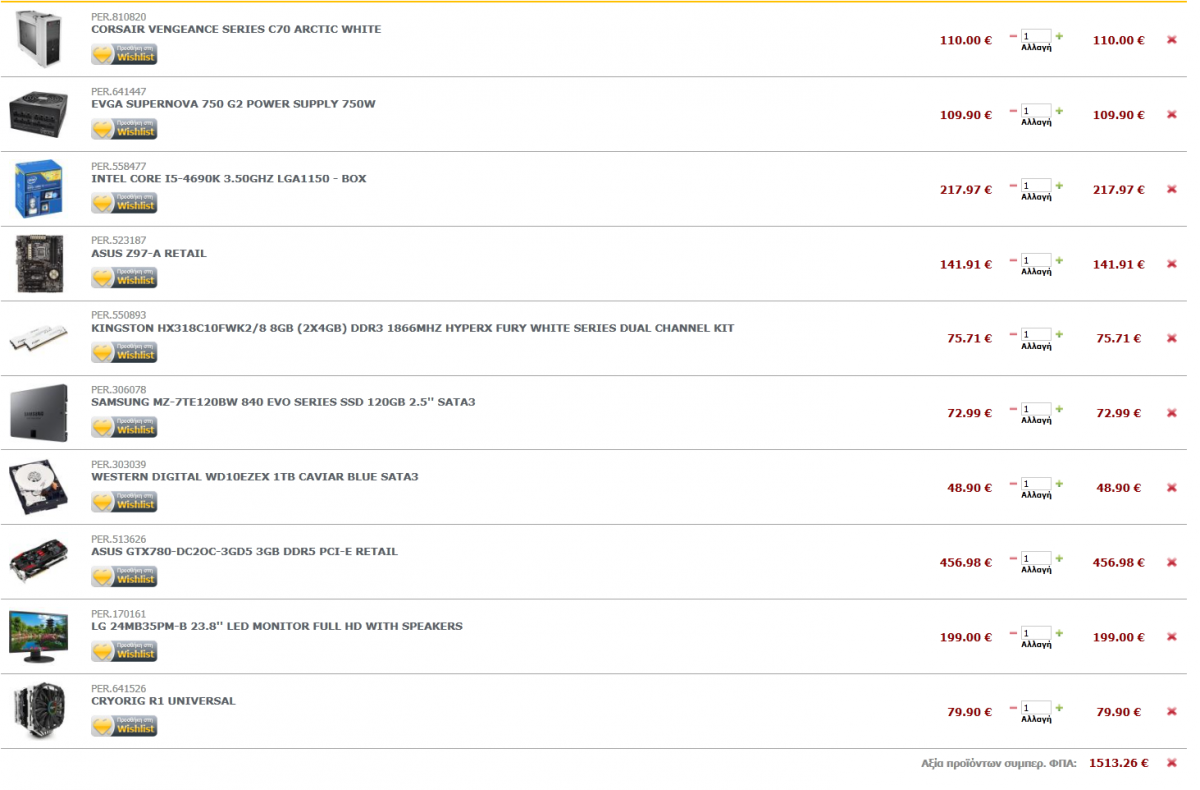Click the red X beside the 1513.26 € total
1200x790 pixels.
(1172, 763)
